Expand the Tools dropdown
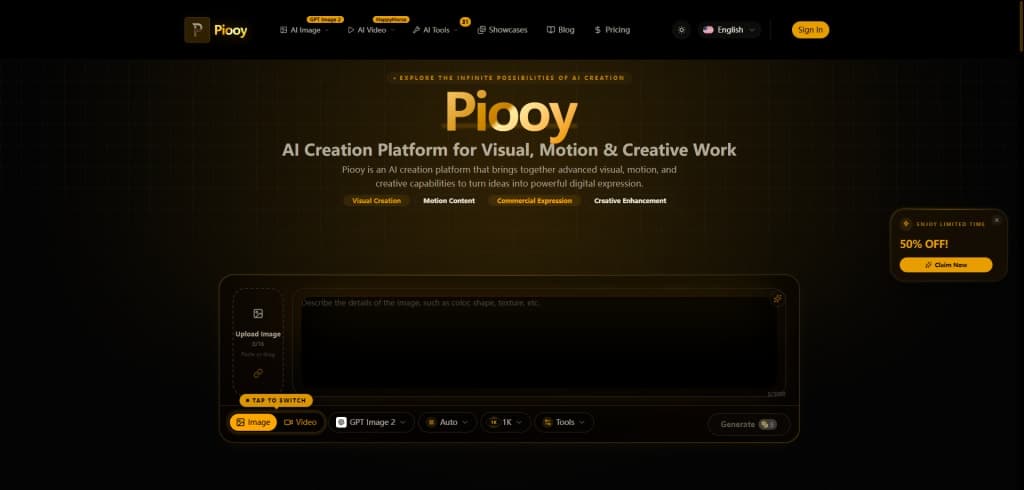Image resolution: width=1024 pixels, height=490 pixels. pyautogui.click(x=564, y=422)
